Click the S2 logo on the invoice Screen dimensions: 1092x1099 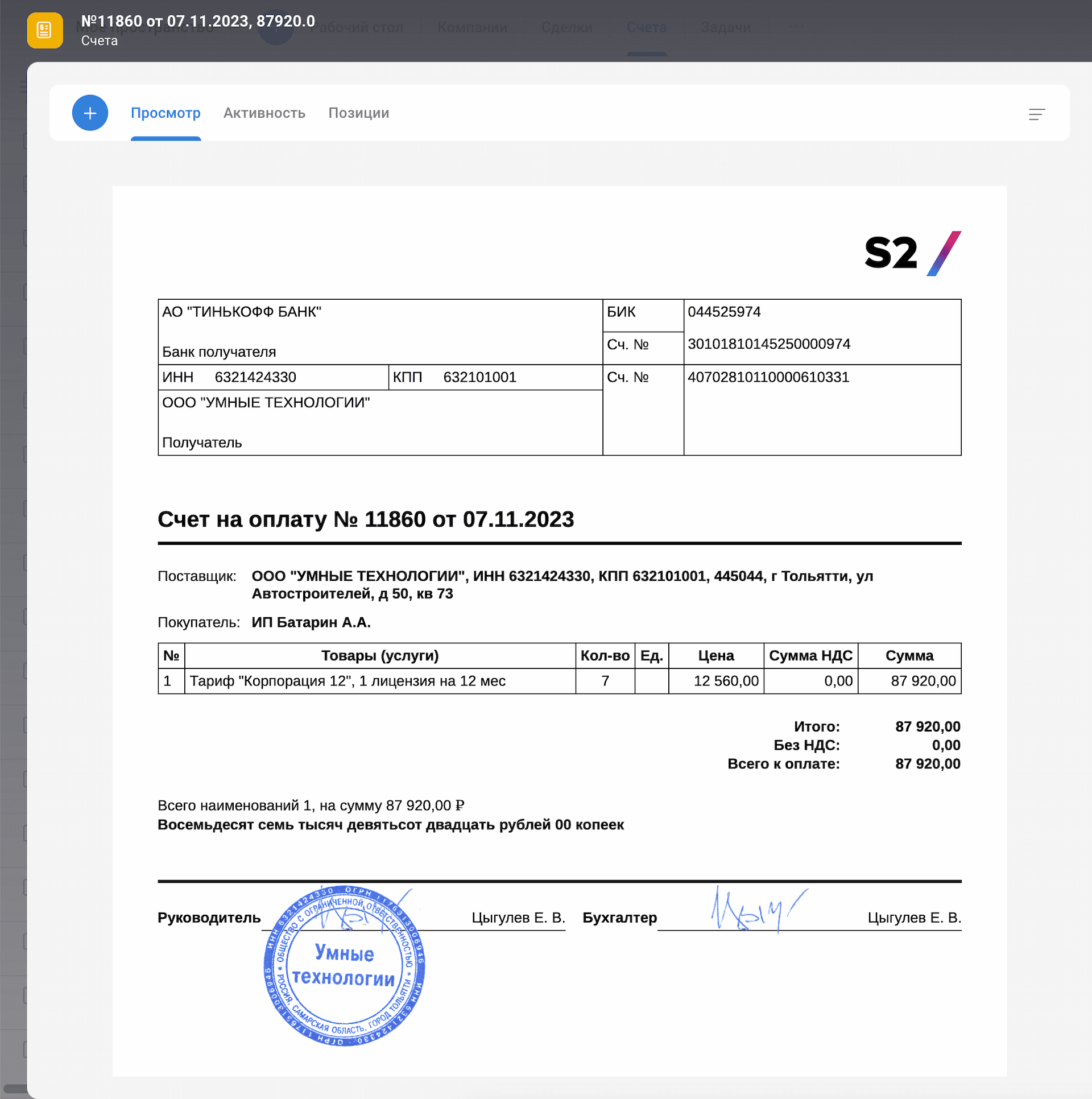point(912,253)
